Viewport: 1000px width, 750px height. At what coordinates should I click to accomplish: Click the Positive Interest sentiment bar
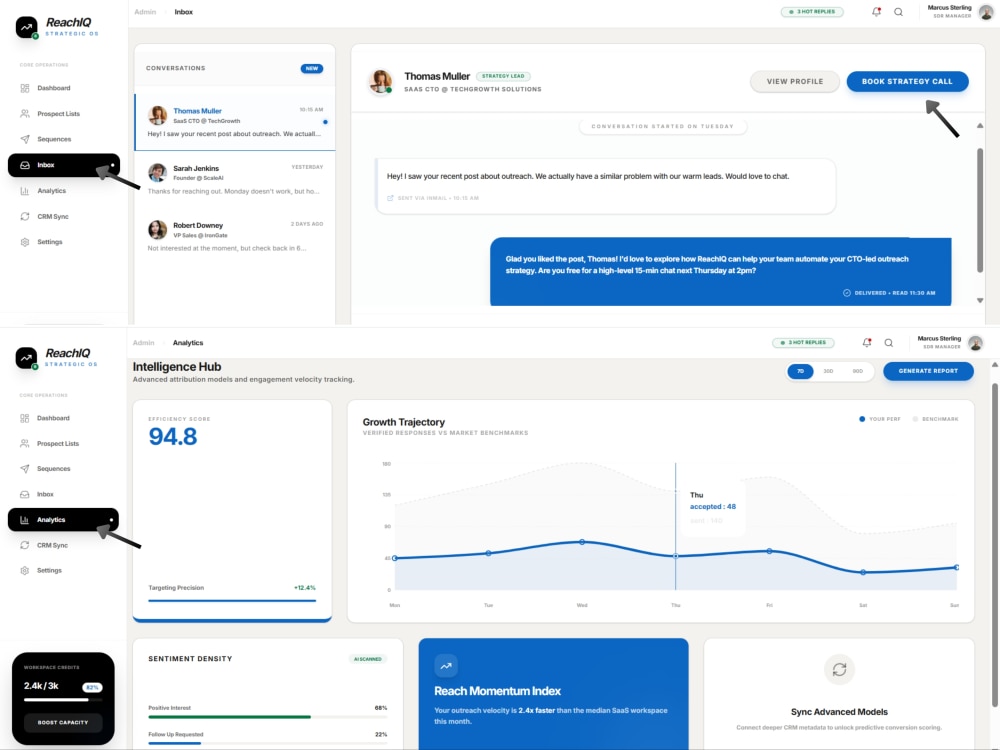click(267, 717)
